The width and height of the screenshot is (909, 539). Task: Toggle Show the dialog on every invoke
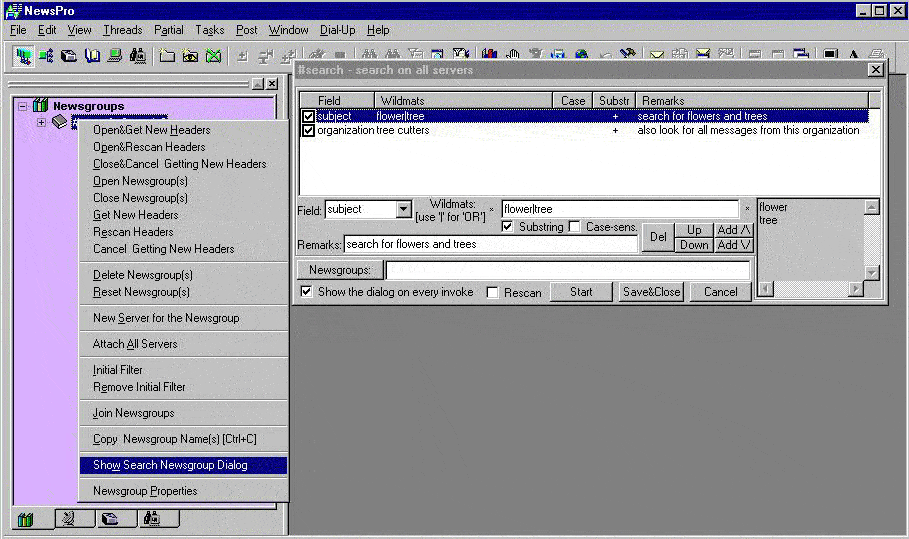tap(307, 292)
